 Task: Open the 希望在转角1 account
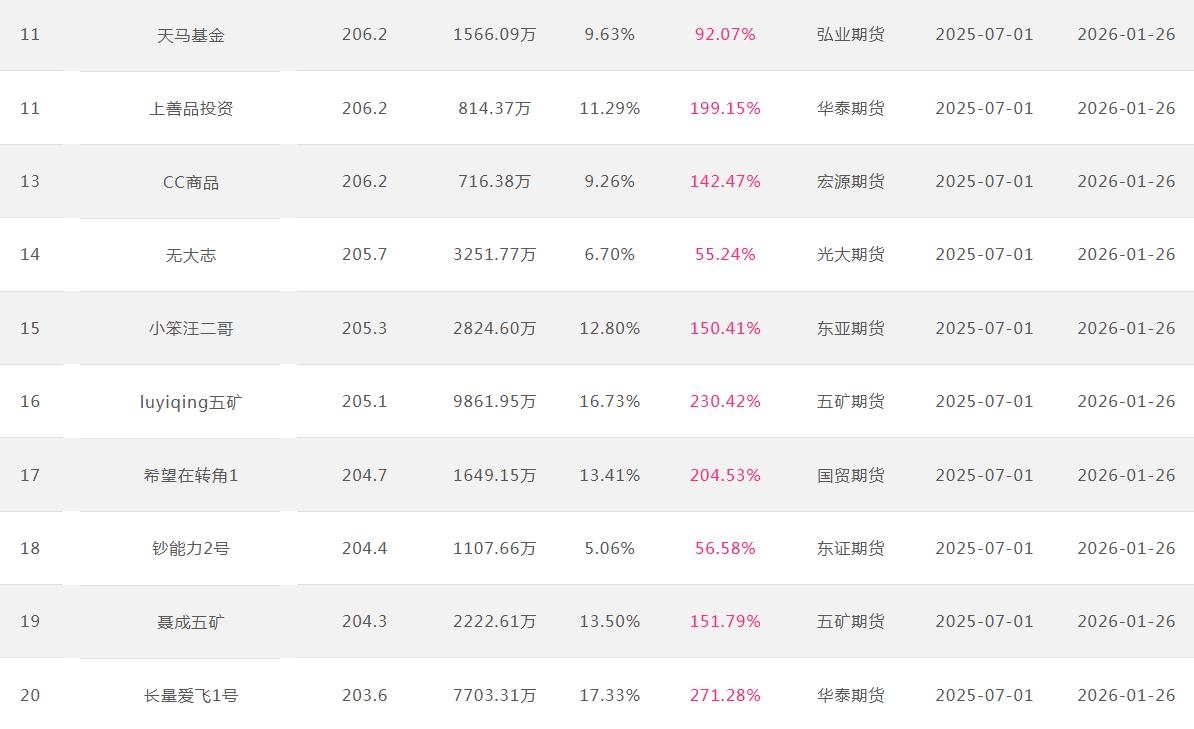click(190, 475)
